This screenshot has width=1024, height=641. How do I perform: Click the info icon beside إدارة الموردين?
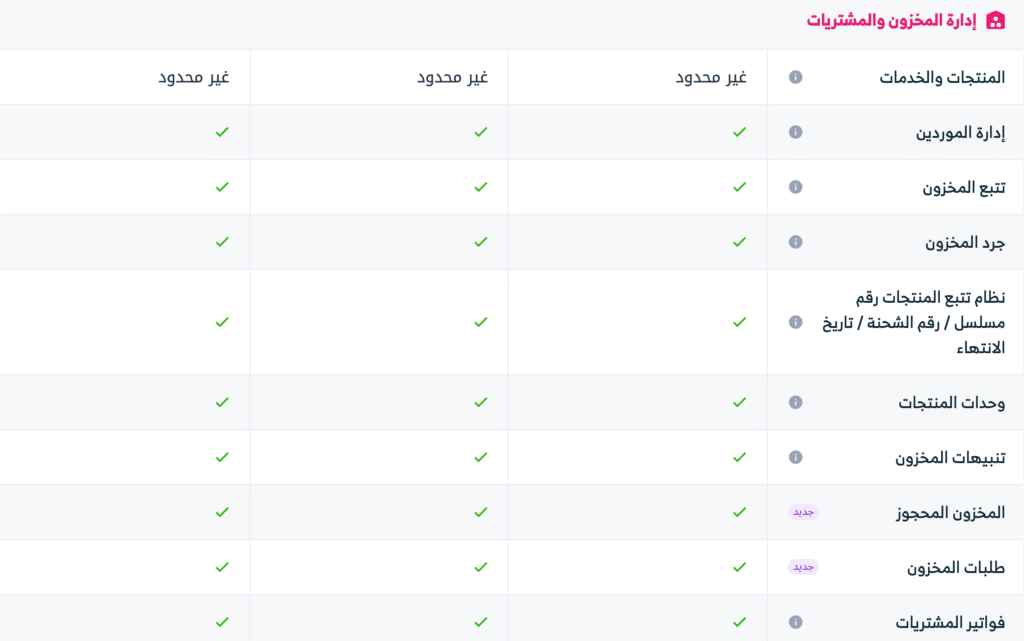pyautogui.click(x=795, y=132)
